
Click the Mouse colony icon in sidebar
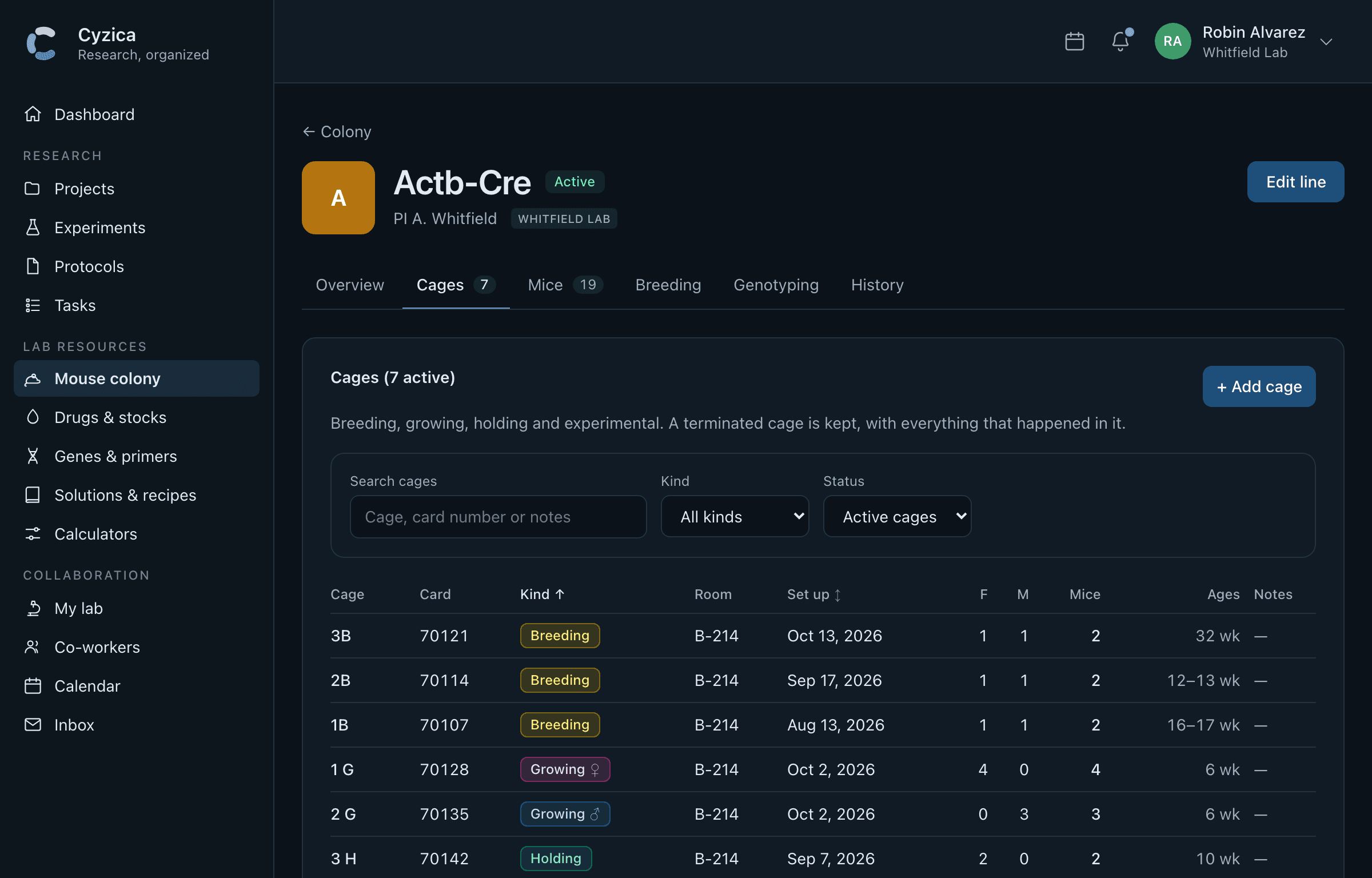pyautogui.click(x=33, y=378)
